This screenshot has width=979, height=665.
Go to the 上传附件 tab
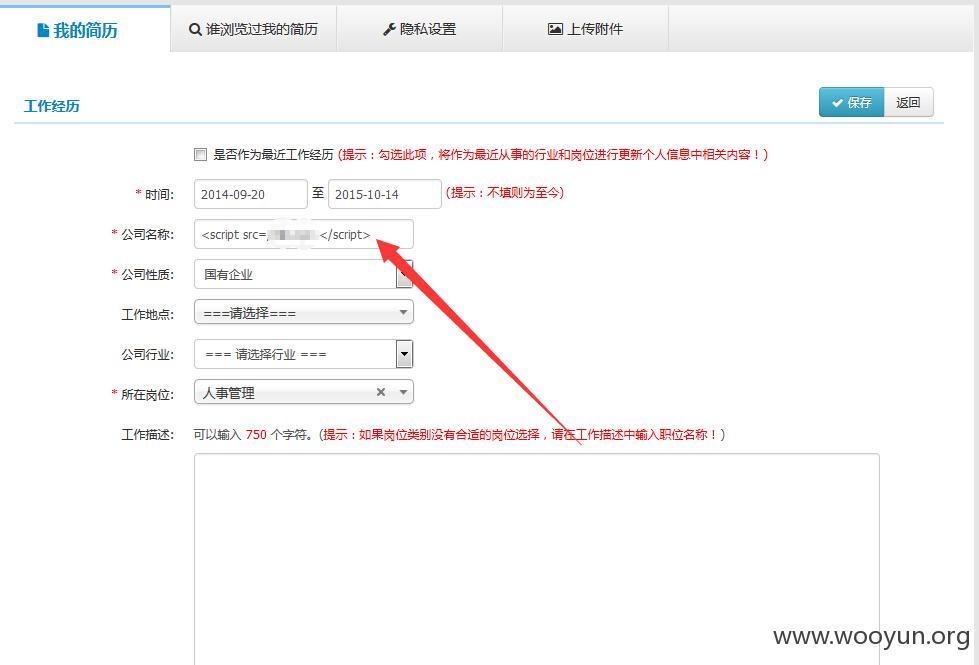point(586,29)
